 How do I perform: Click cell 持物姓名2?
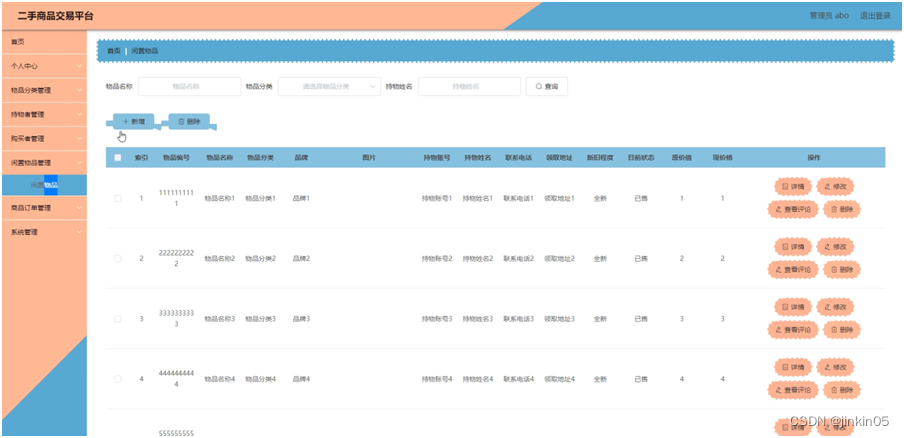(478, 259)
